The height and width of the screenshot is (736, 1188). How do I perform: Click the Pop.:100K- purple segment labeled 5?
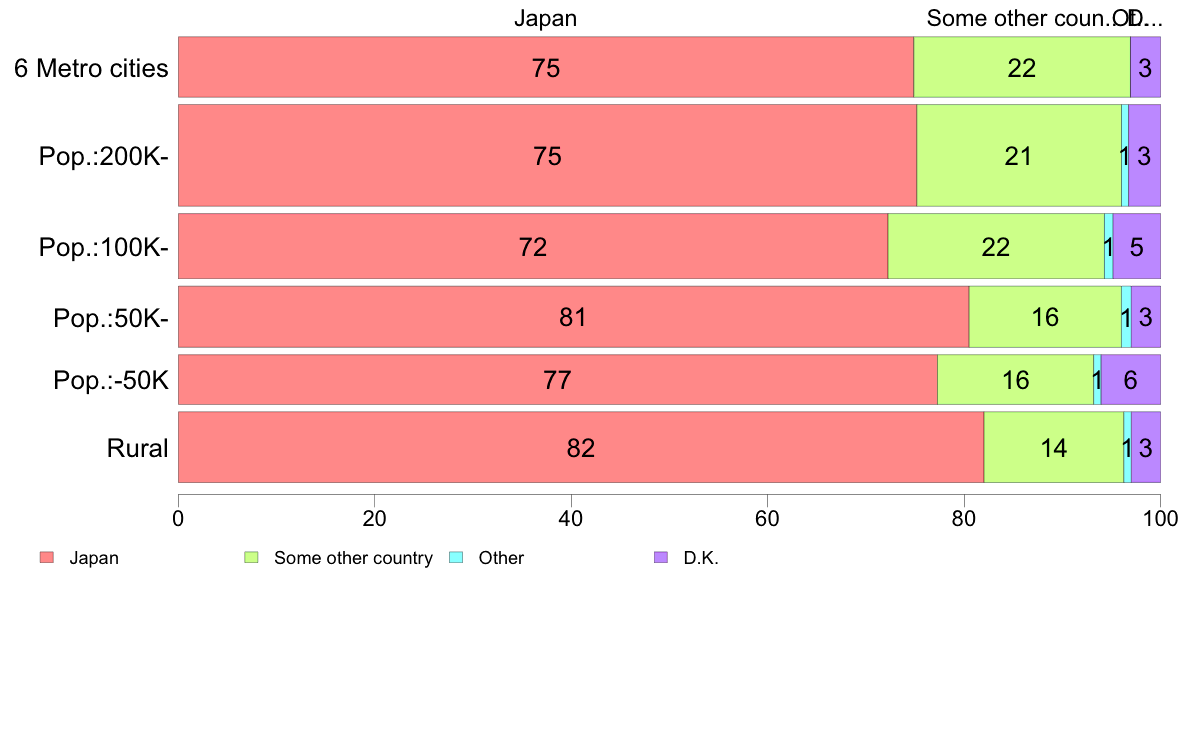coord(1136,246)
